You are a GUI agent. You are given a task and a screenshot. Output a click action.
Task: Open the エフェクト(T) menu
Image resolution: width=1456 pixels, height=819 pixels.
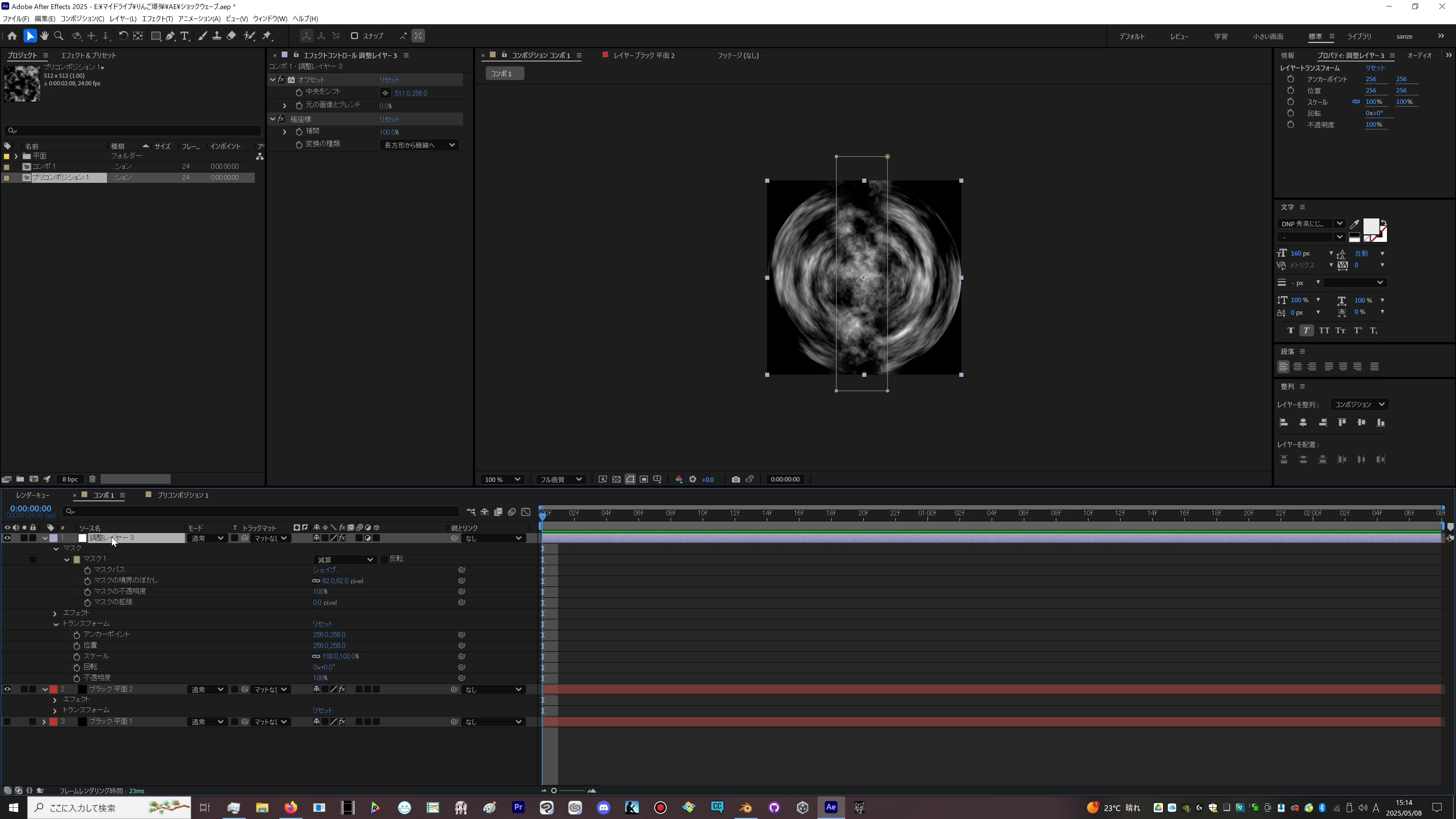point(157,19)
